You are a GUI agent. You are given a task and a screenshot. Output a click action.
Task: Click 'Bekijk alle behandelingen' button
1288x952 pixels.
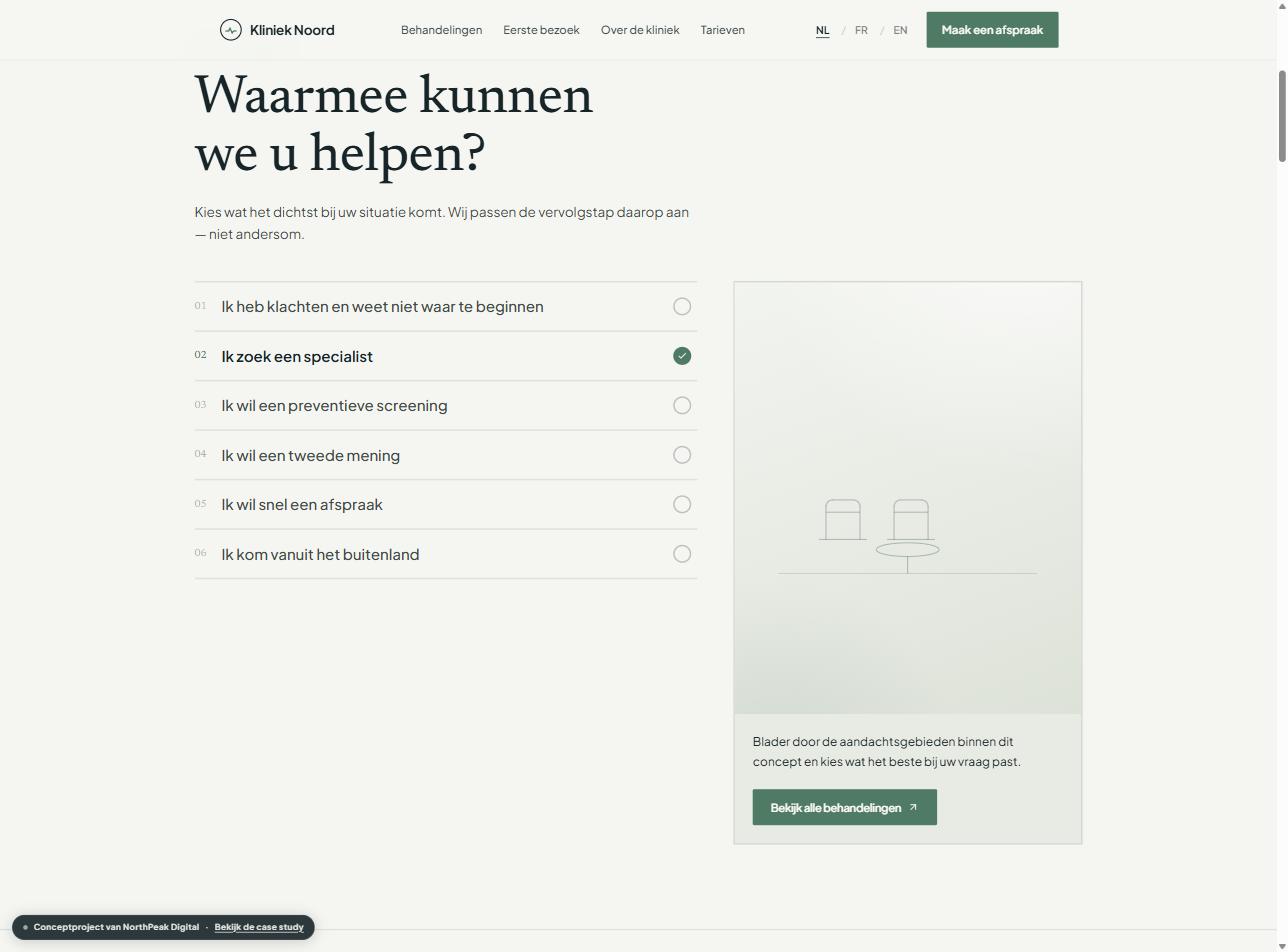pos(845,807)
